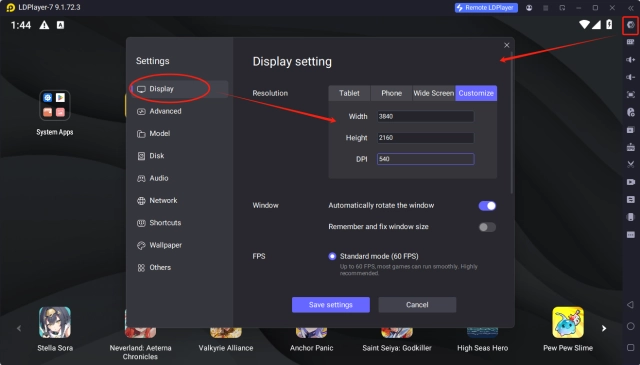Open Display settings section
The image size is (640, 365).
click(180, 89)
